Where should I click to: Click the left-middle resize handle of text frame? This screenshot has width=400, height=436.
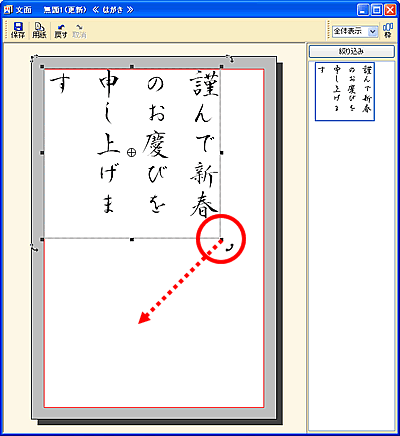42,153
